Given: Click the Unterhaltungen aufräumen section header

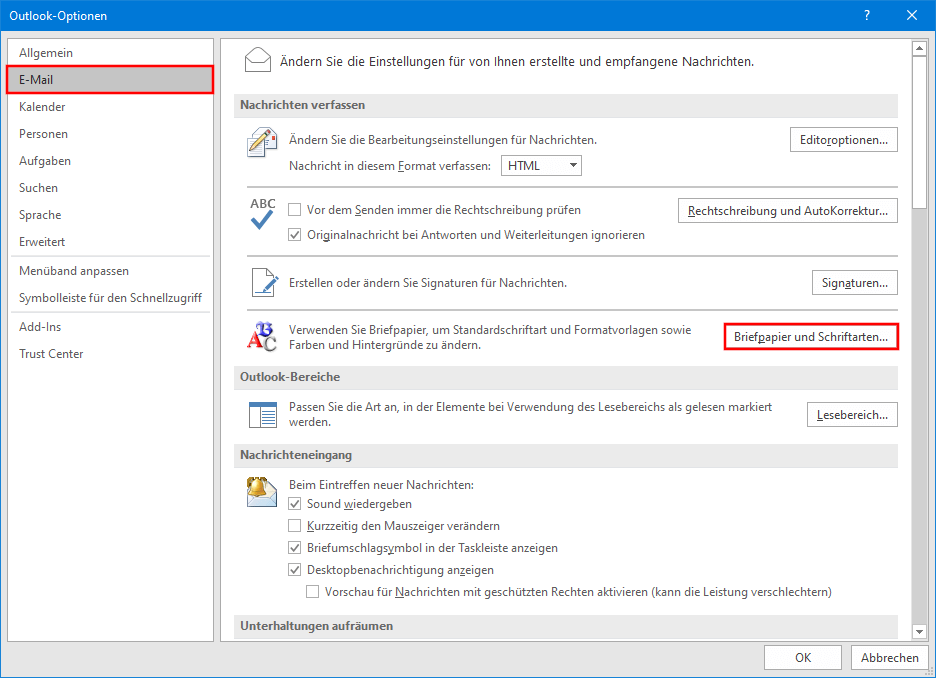Looking at the screenshot, I should pos(566,626).
